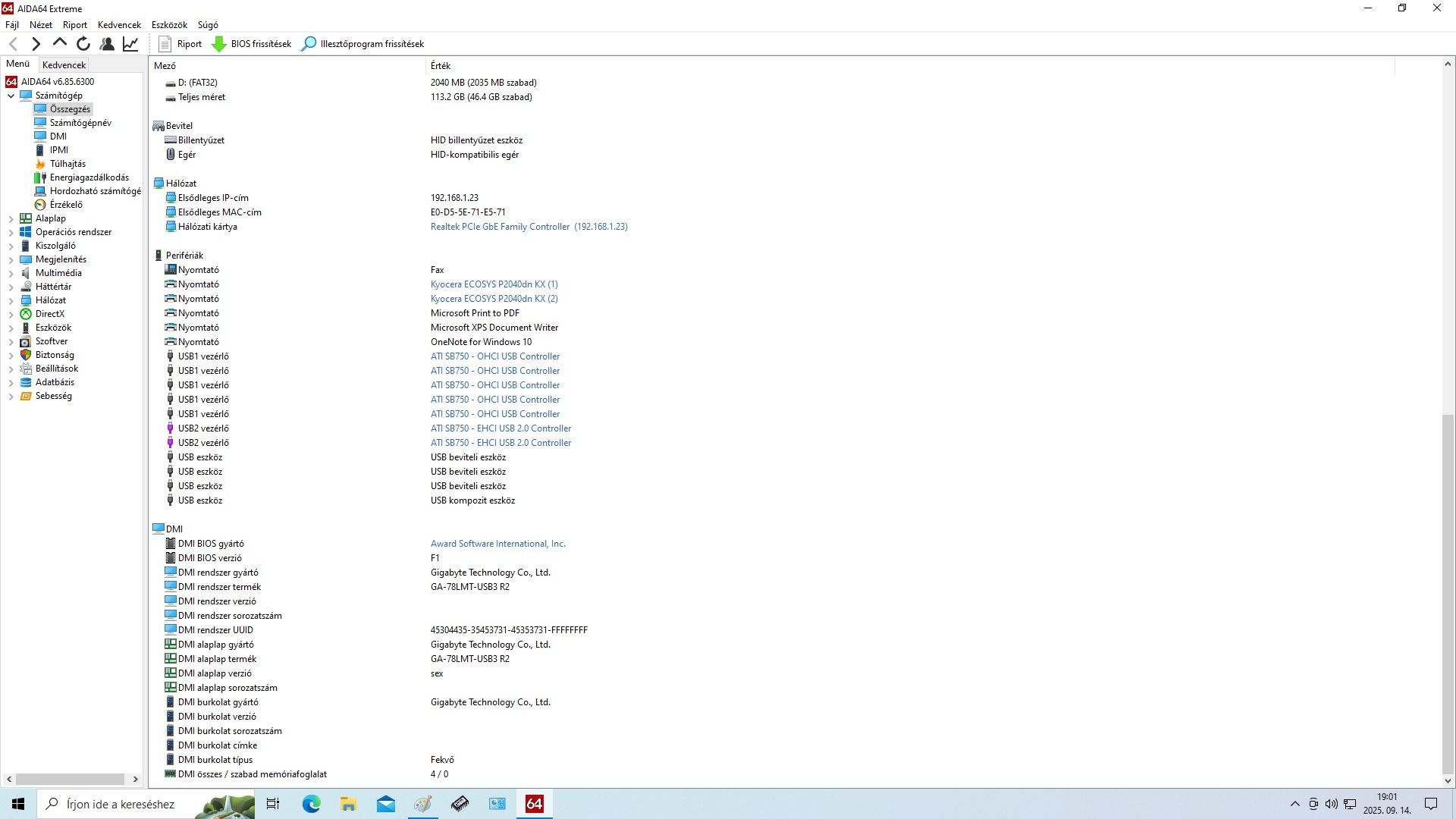Viewport: 1456px width, 819px height.
Task: Open Microsoft Edge from the taskbar
Action: pos(311,804)
